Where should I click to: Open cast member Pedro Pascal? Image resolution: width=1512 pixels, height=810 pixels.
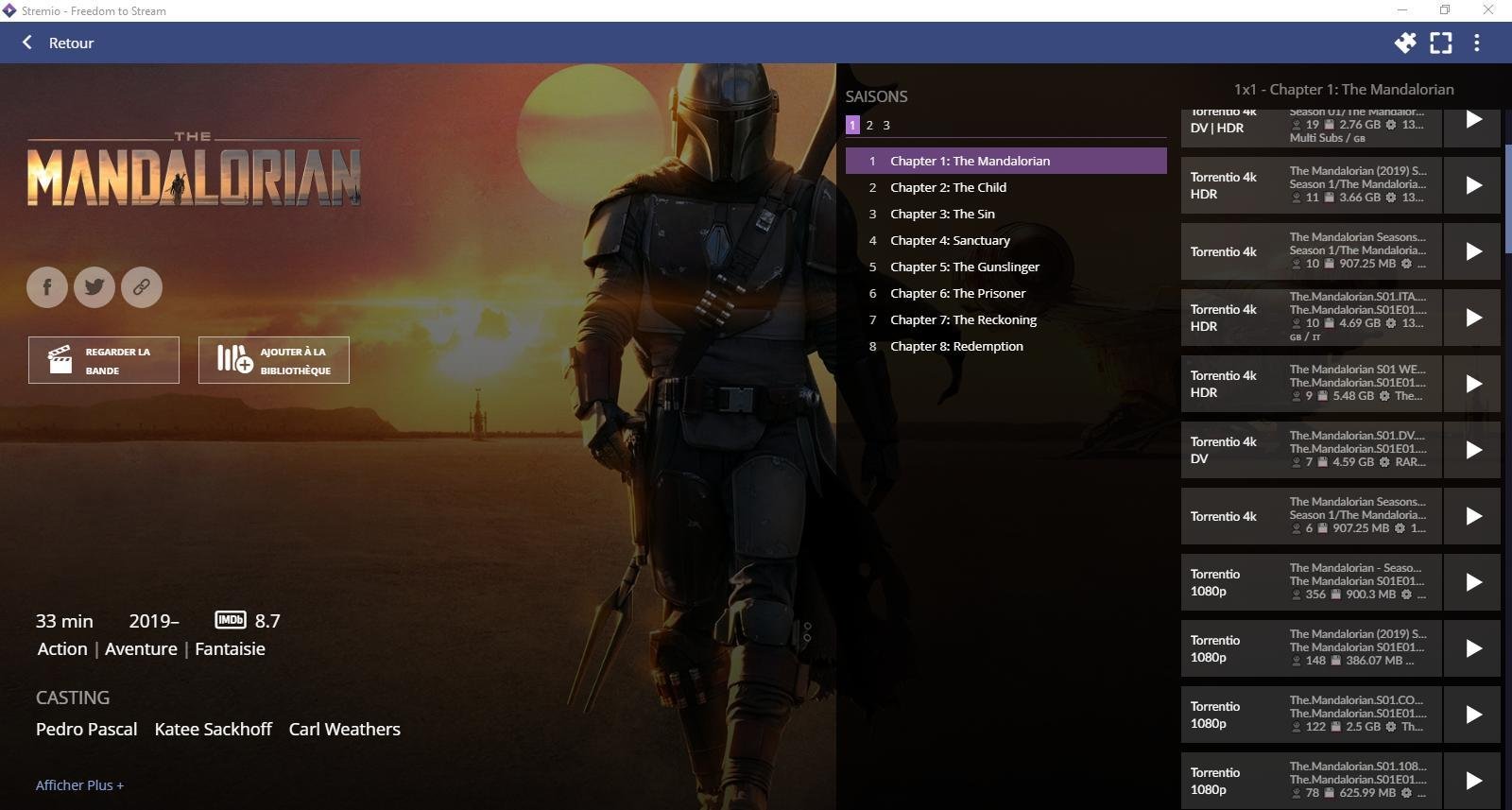click(x=86, y=730)
